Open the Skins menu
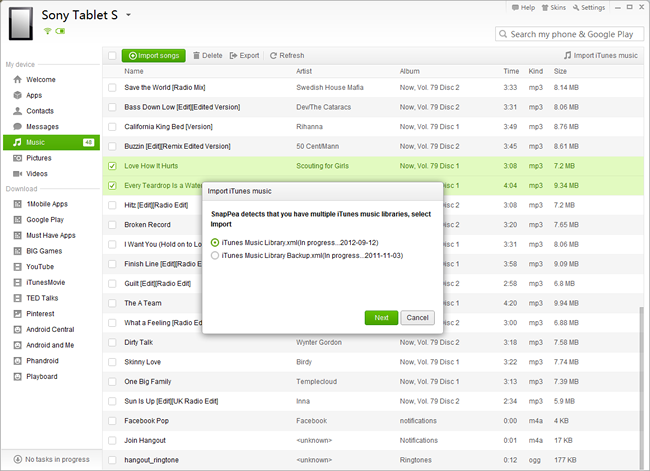 (x=553, y=7)
